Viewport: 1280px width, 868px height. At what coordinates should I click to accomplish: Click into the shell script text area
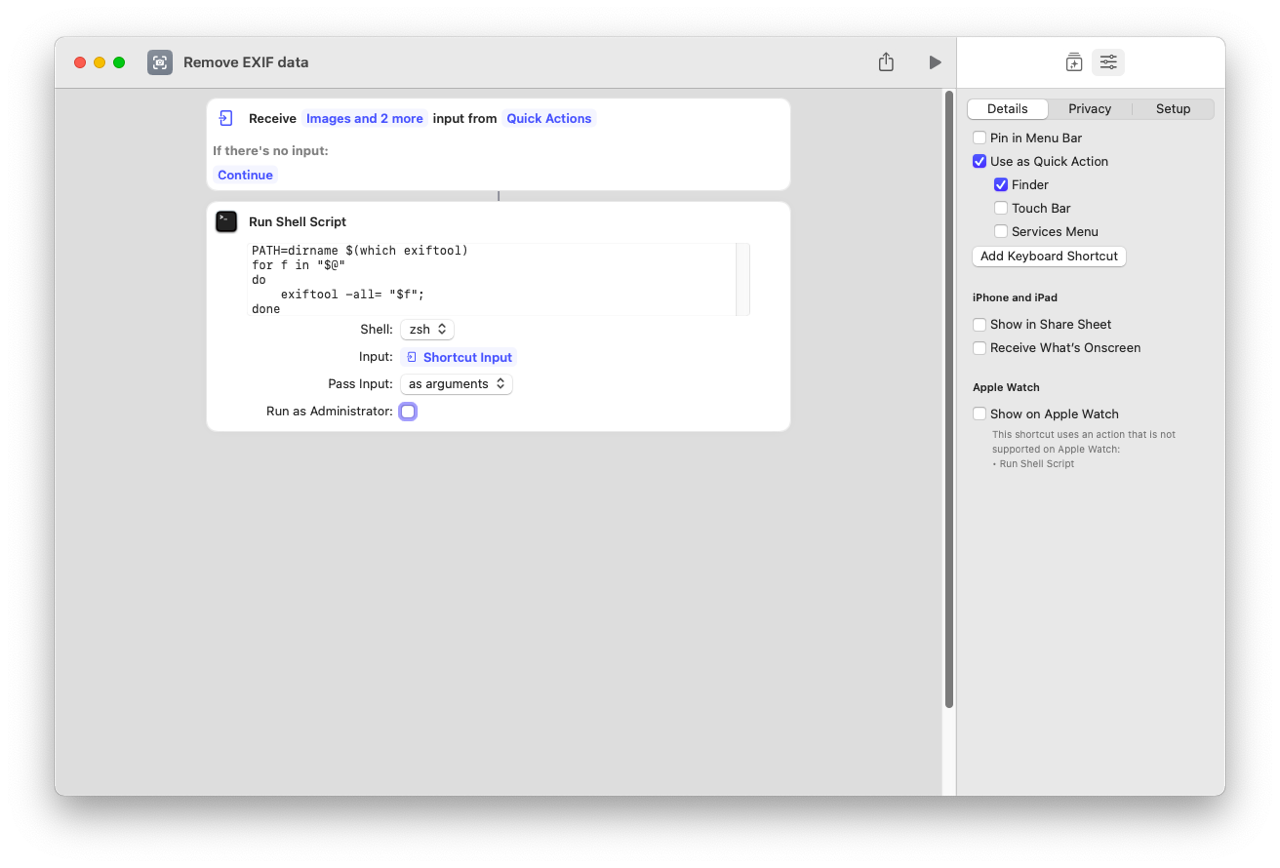(490, 280)
